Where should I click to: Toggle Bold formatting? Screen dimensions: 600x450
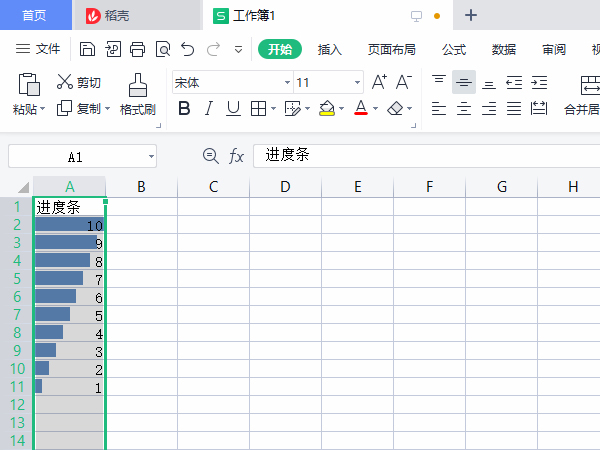coord(183,108)
